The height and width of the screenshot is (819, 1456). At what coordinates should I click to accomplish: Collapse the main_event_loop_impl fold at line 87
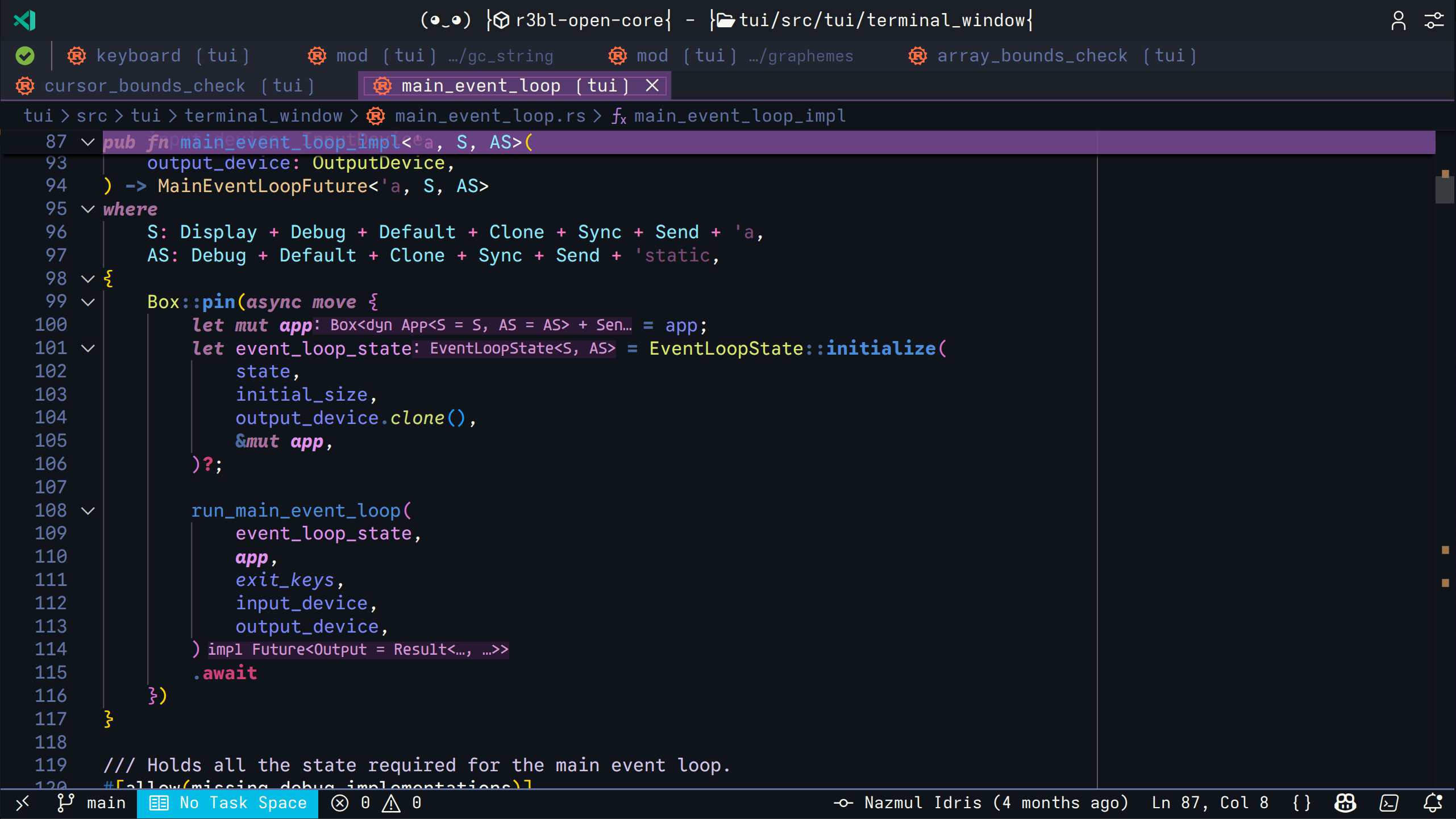click(88, 142)
